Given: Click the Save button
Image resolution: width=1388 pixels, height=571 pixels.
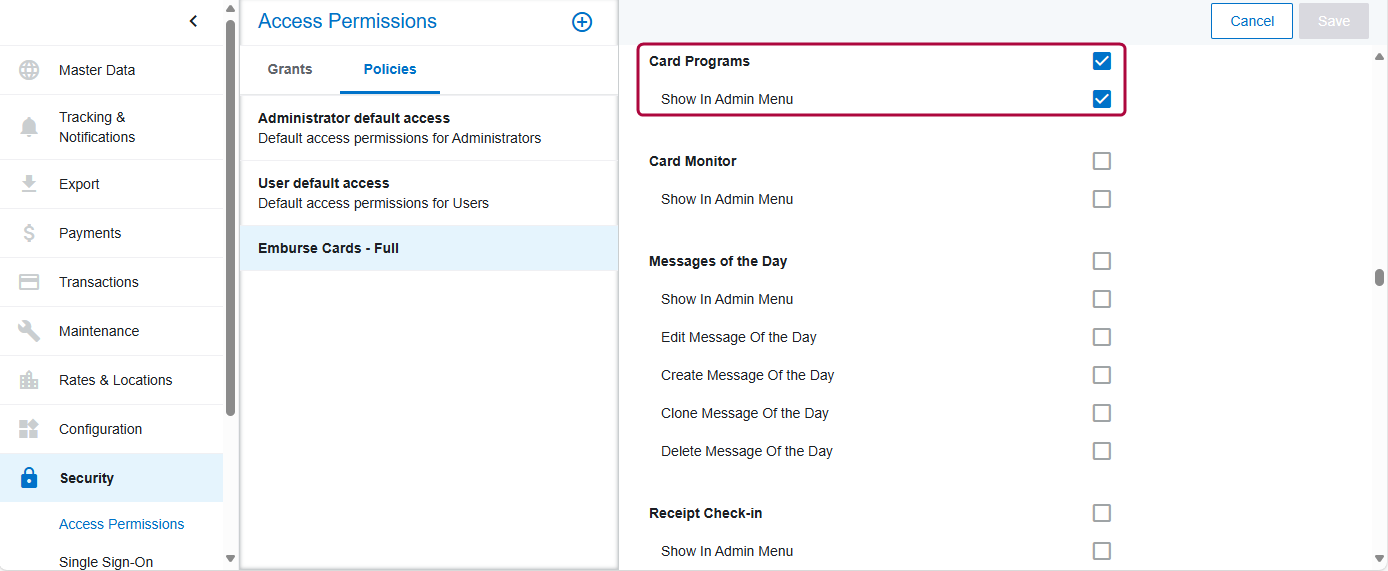Looking at the screenshot, I should [1334, 21].
